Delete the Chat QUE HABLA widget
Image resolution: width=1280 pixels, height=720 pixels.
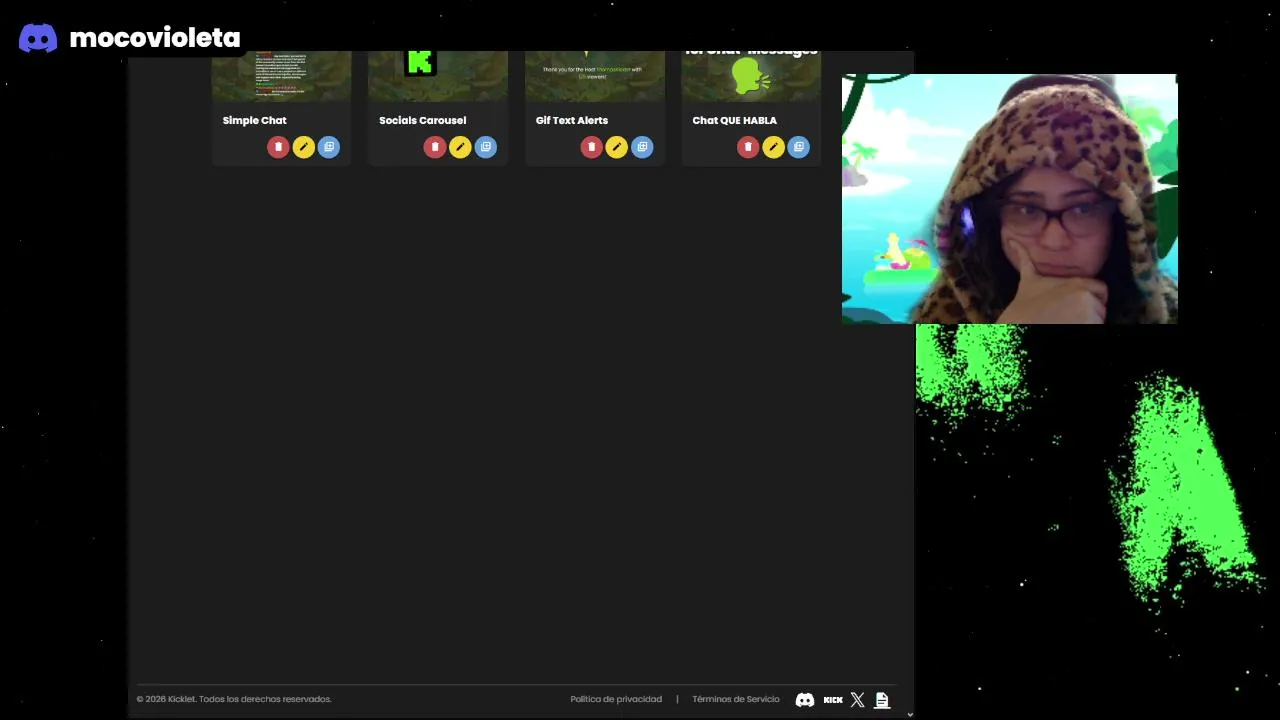click(747, 147)
